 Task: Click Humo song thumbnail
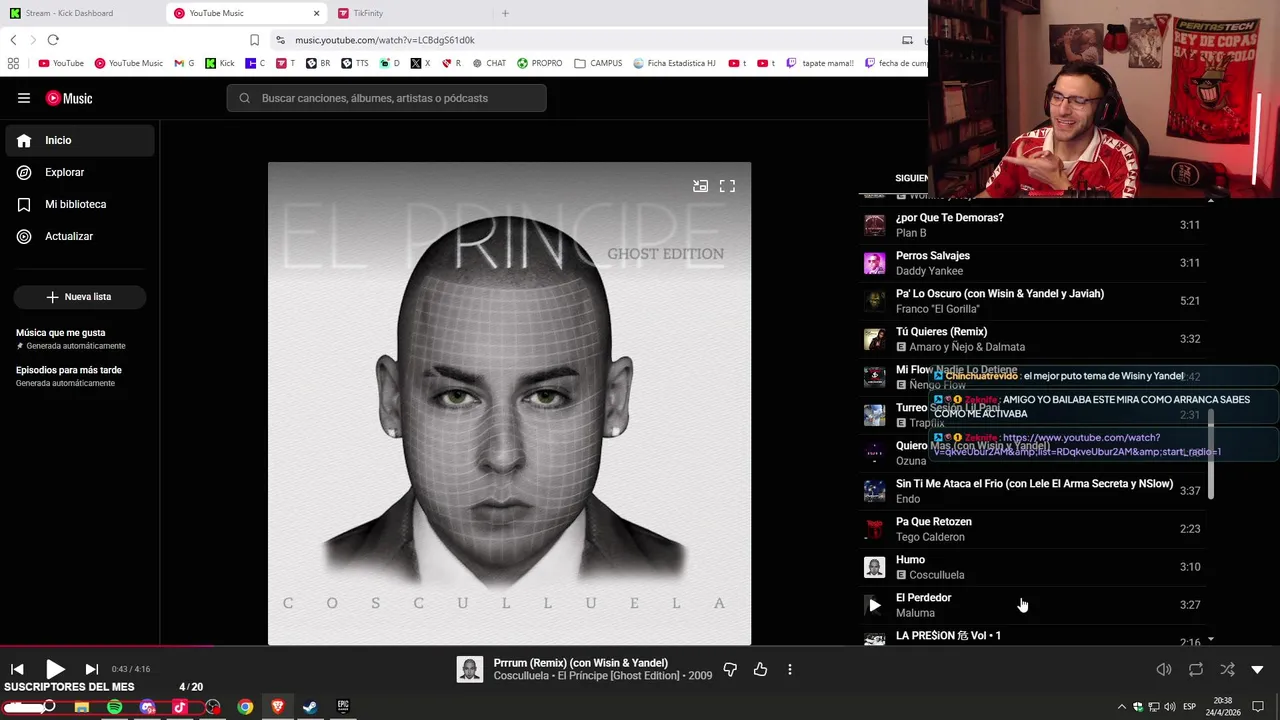pos(875,567)
